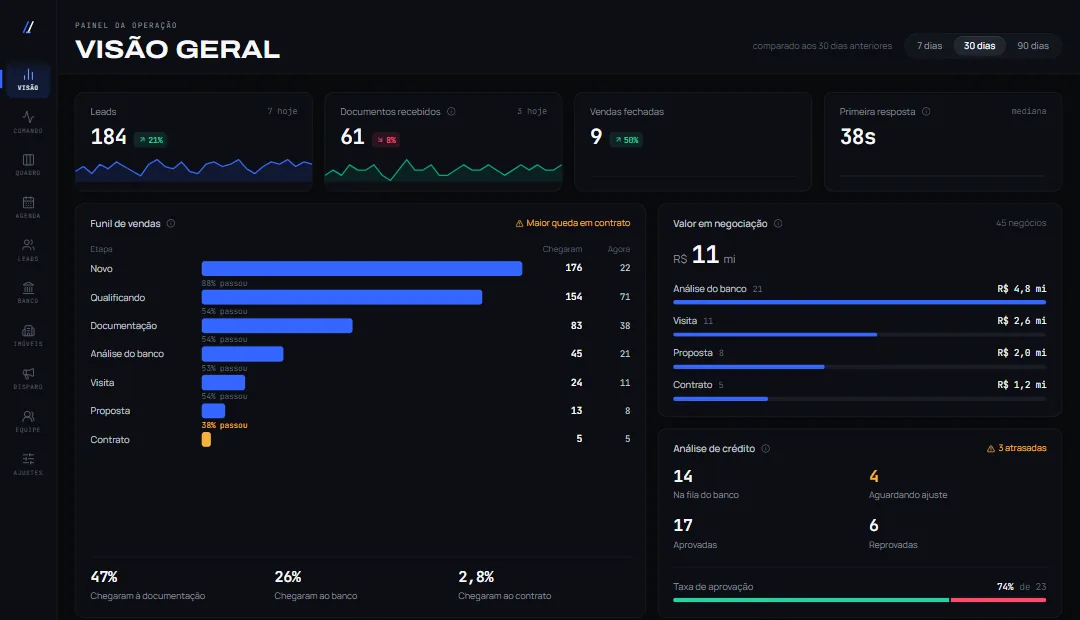Click the 14 Na fila do banco stat

tap(706, 484)
